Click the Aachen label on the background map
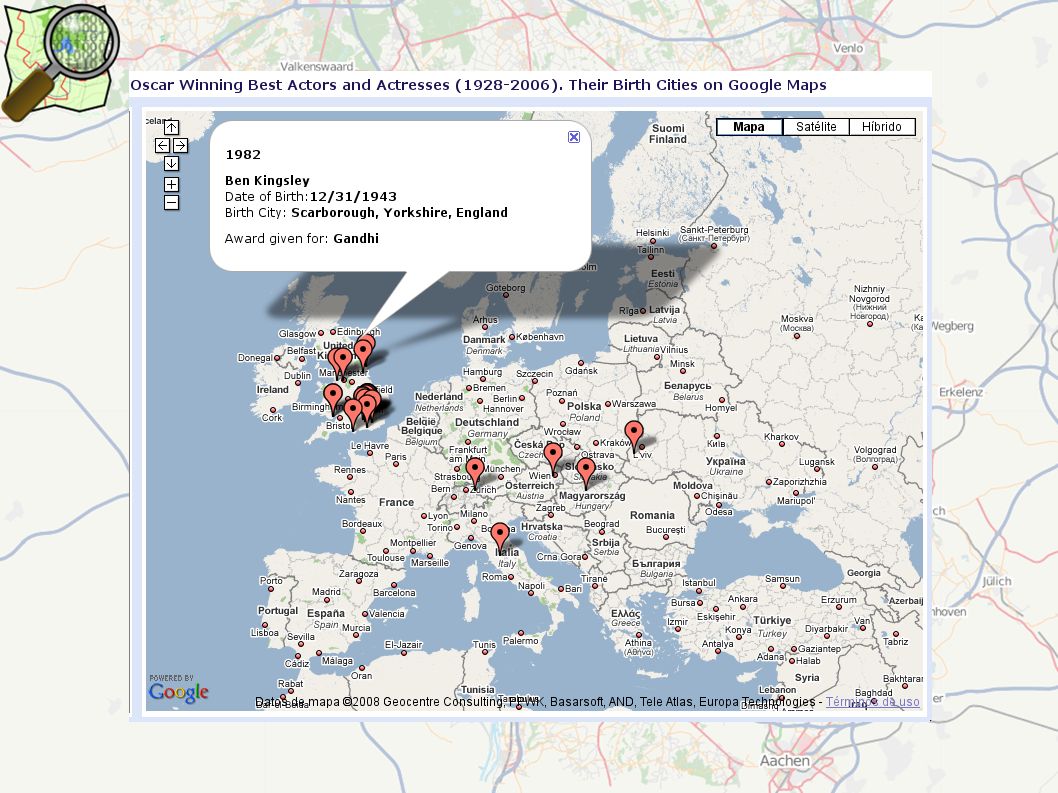Screen dimensions: 1058x793 785,761
